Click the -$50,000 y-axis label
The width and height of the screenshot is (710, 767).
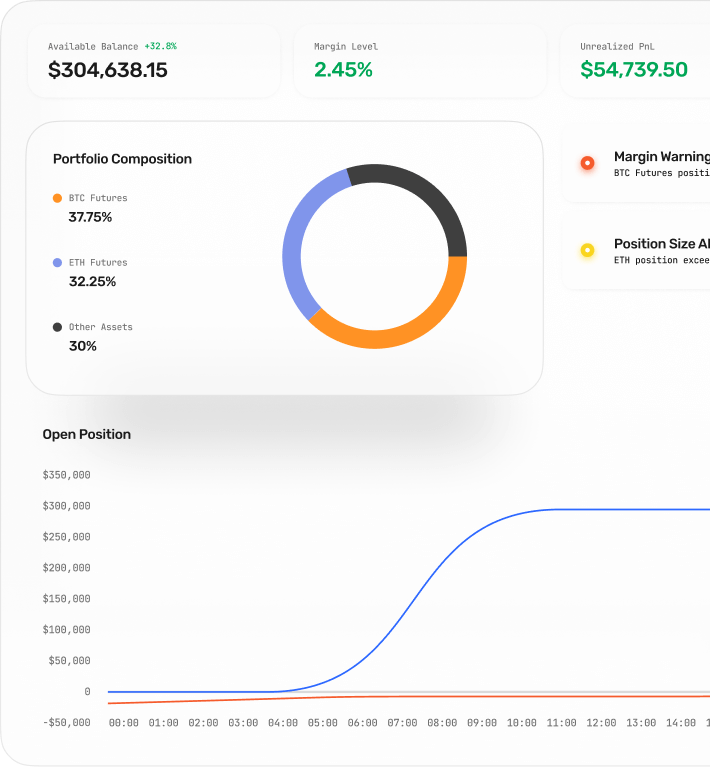(67, 722)
